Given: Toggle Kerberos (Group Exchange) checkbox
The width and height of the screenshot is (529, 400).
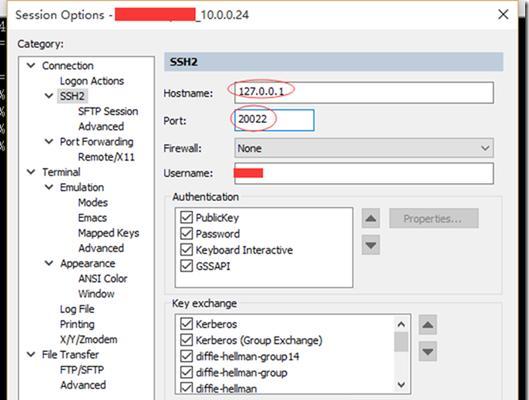Looking at the screenshot, I should (x=186, y=340).
